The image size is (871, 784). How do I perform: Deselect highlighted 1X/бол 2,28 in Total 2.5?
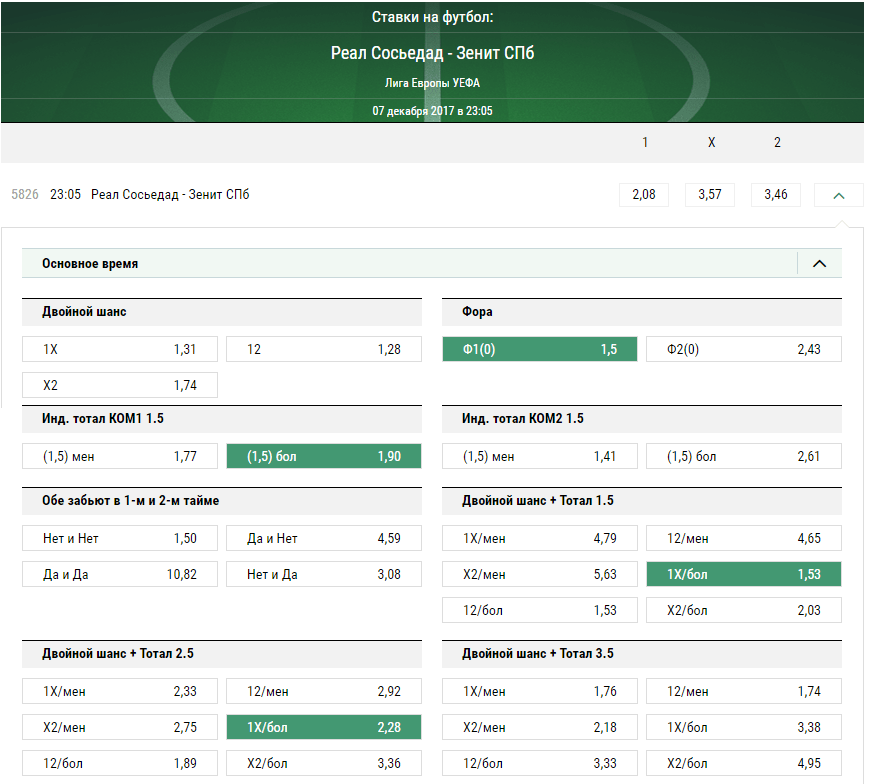(x=324, y=727)
